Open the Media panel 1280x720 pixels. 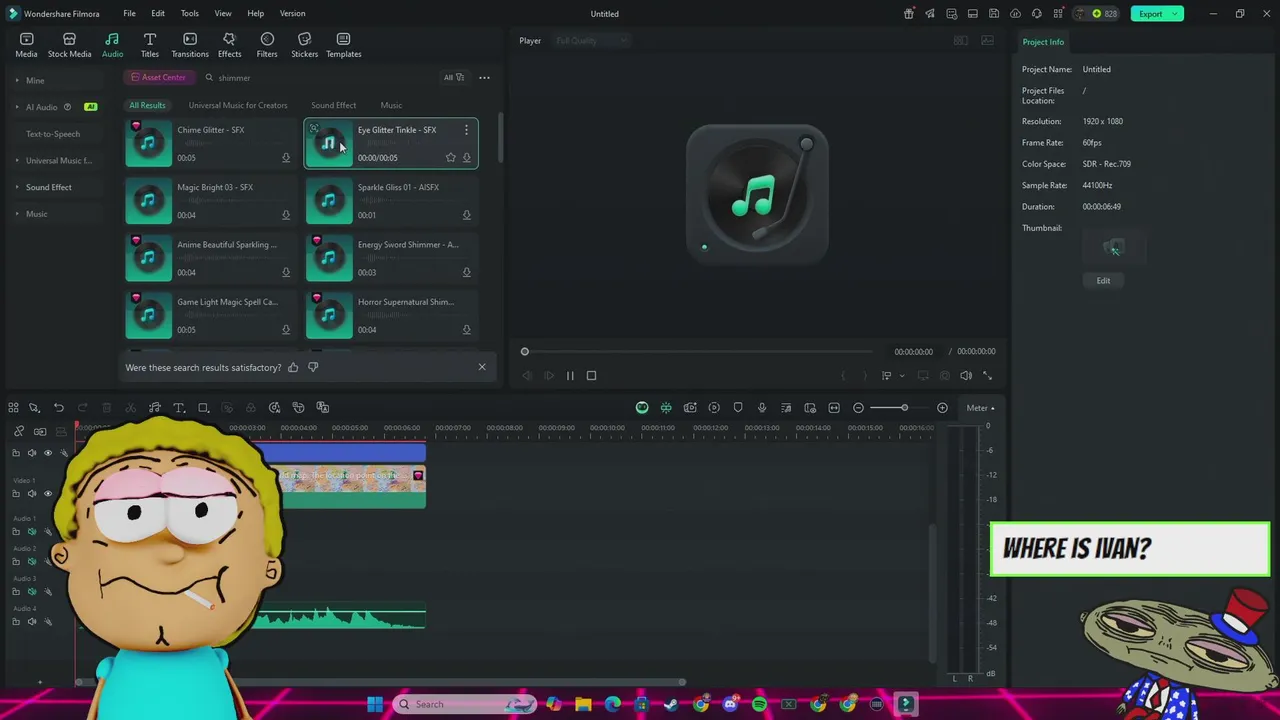point(27,45)
